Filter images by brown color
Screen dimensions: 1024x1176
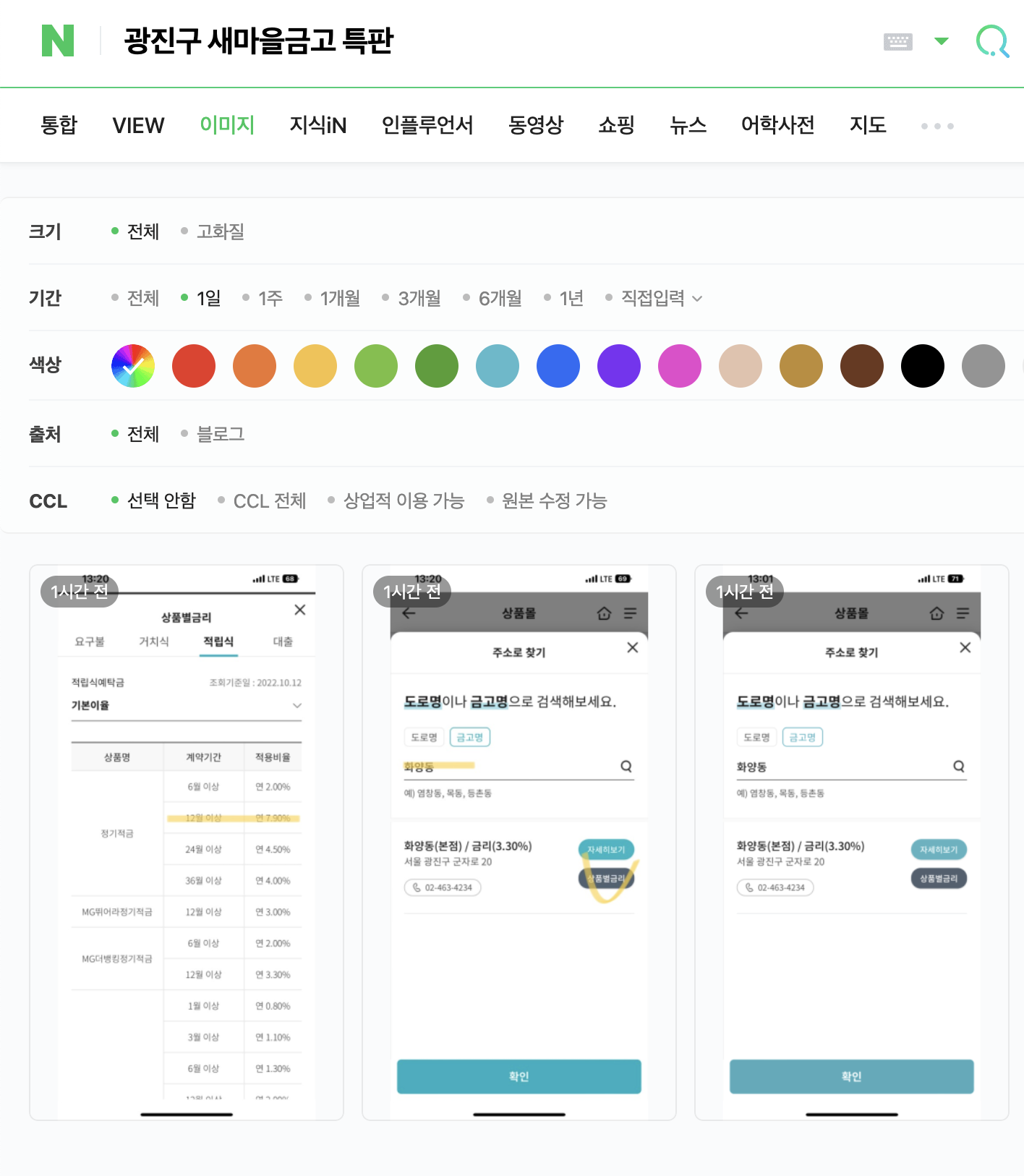pyautogui.click(x=862, y=366)
